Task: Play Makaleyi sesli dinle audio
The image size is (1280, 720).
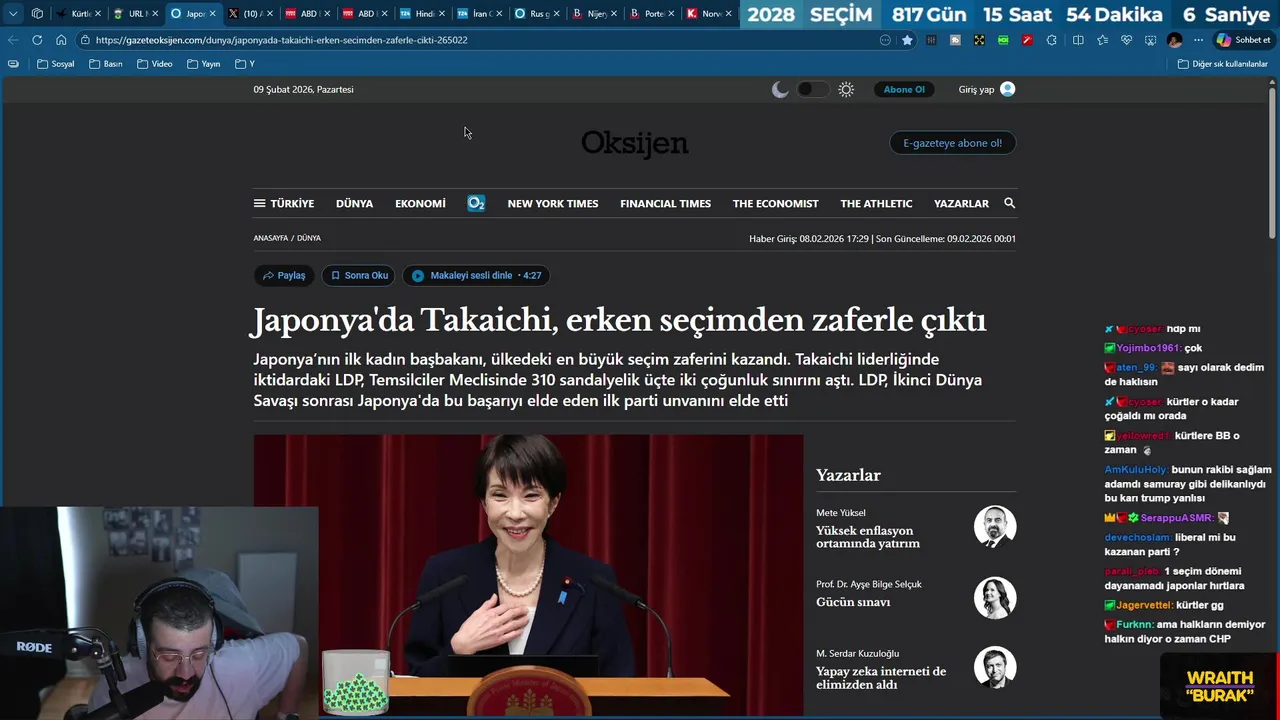Action: 476,276
